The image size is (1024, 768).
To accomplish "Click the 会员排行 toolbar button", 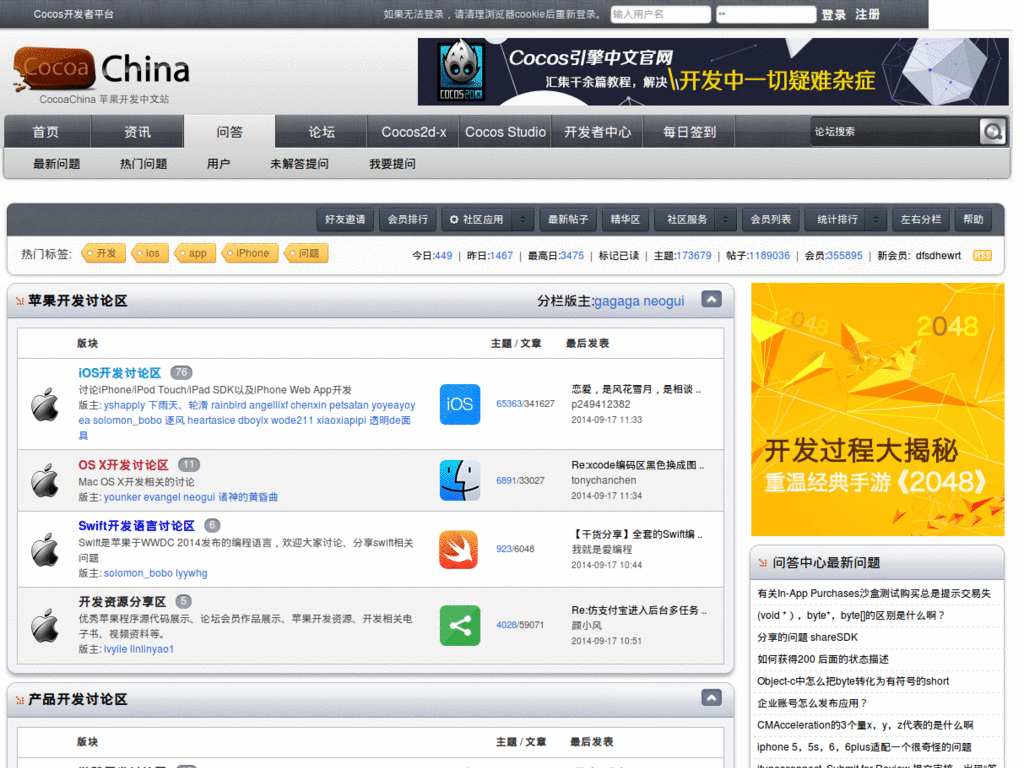I will click(408, 219).
